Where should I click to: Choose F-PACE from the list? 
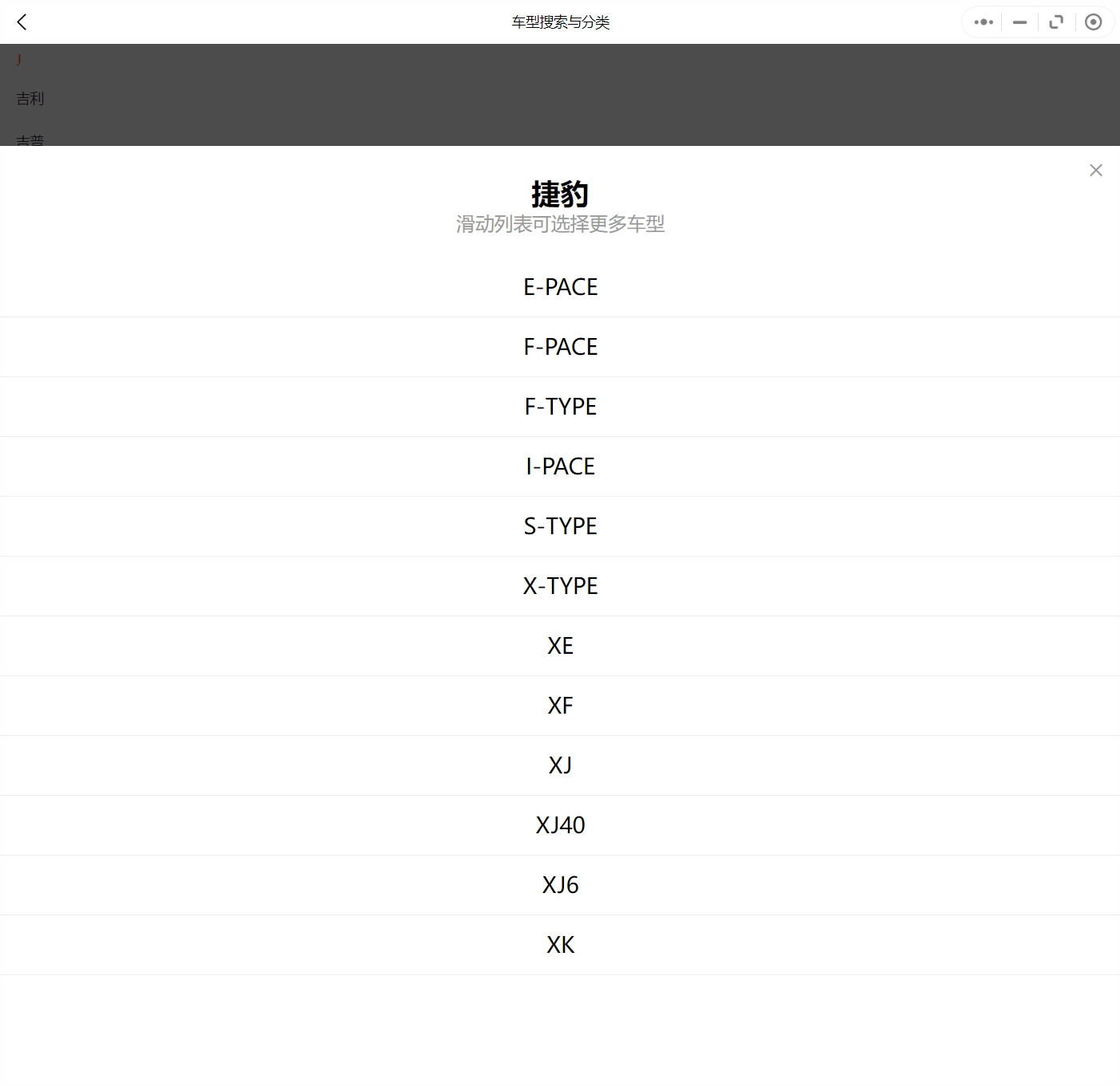click(x=560, y=347)
